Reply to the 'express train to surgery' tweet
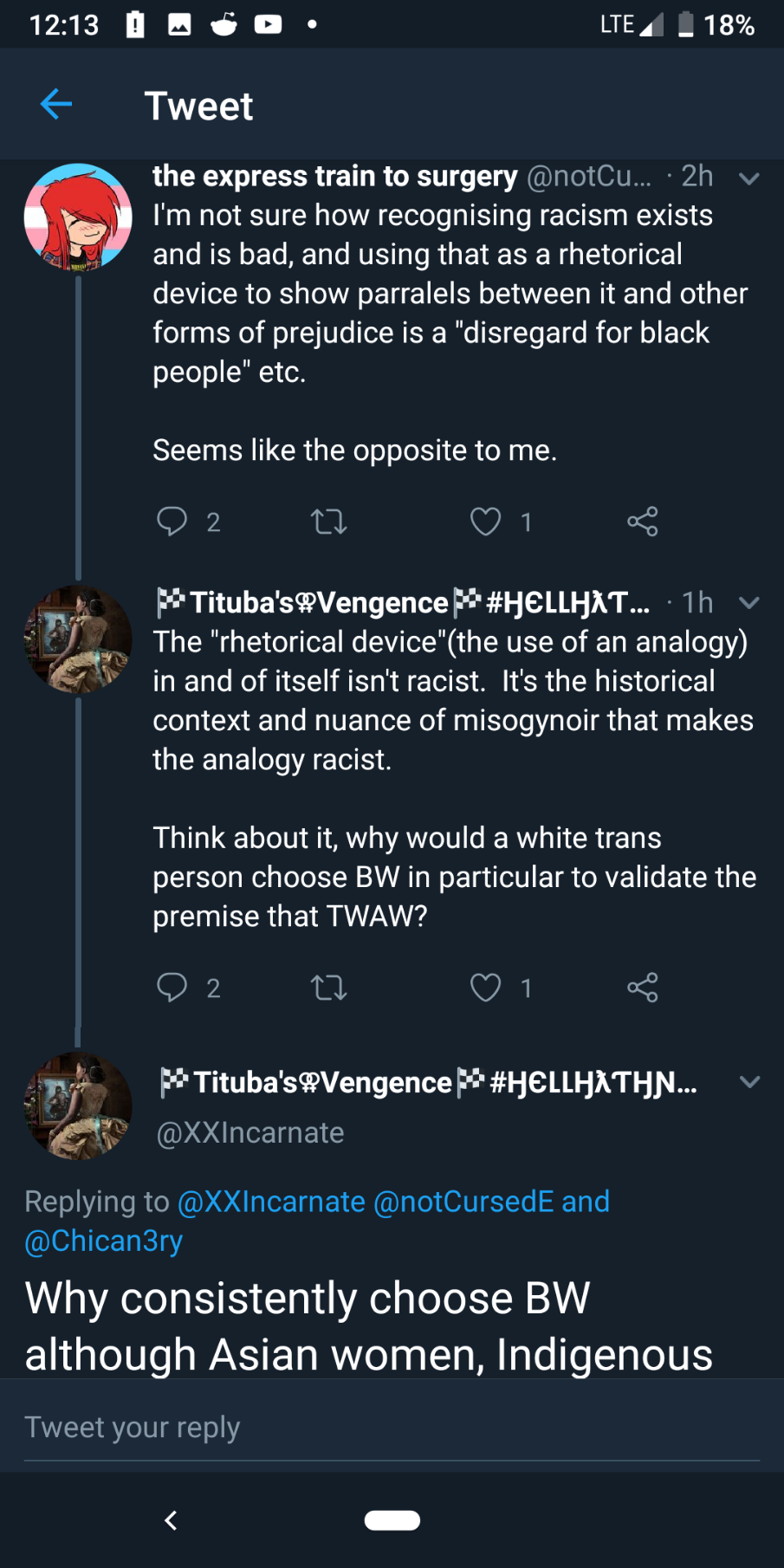Screen dimensions: 784x1568 point(172,522)
